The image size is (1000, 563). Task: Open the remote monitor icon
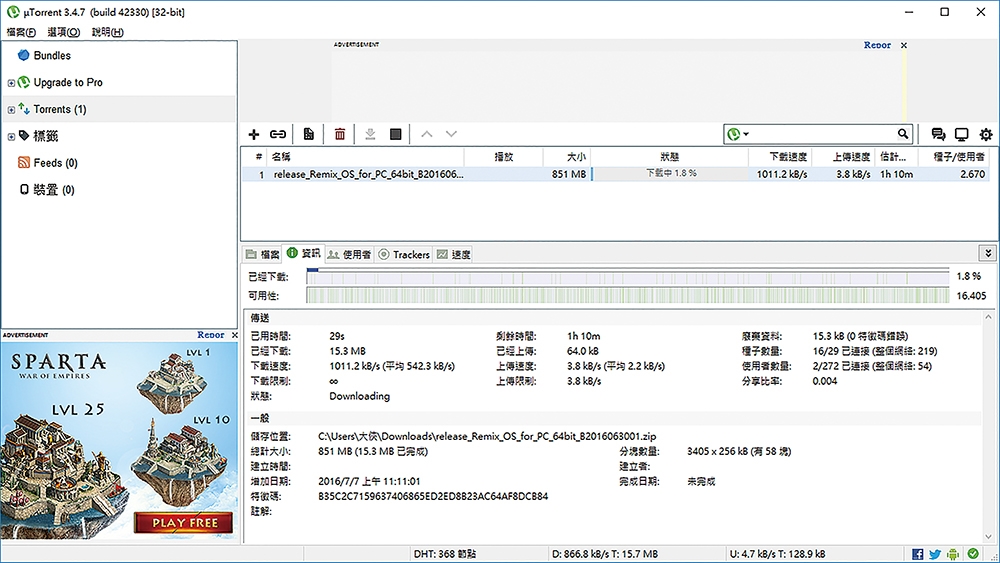click(x=962, y=135)
